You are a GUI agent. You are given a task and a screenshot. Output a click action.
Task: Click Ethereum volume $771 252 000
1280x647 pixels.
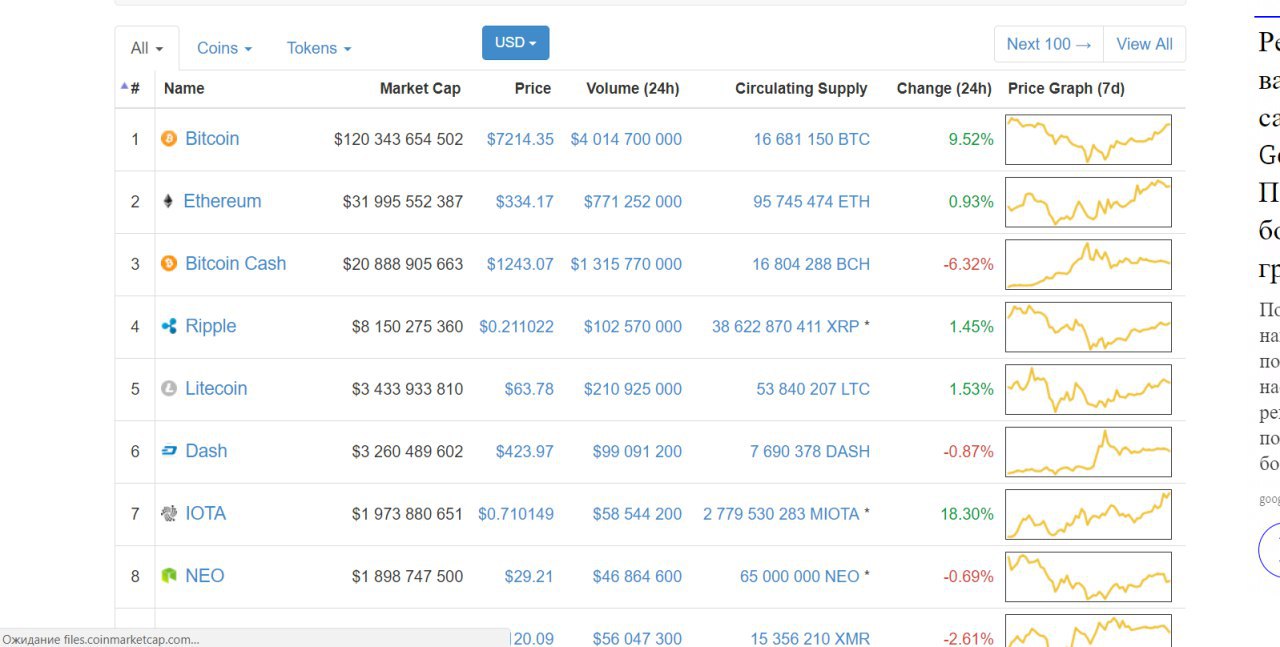point(633,202)
